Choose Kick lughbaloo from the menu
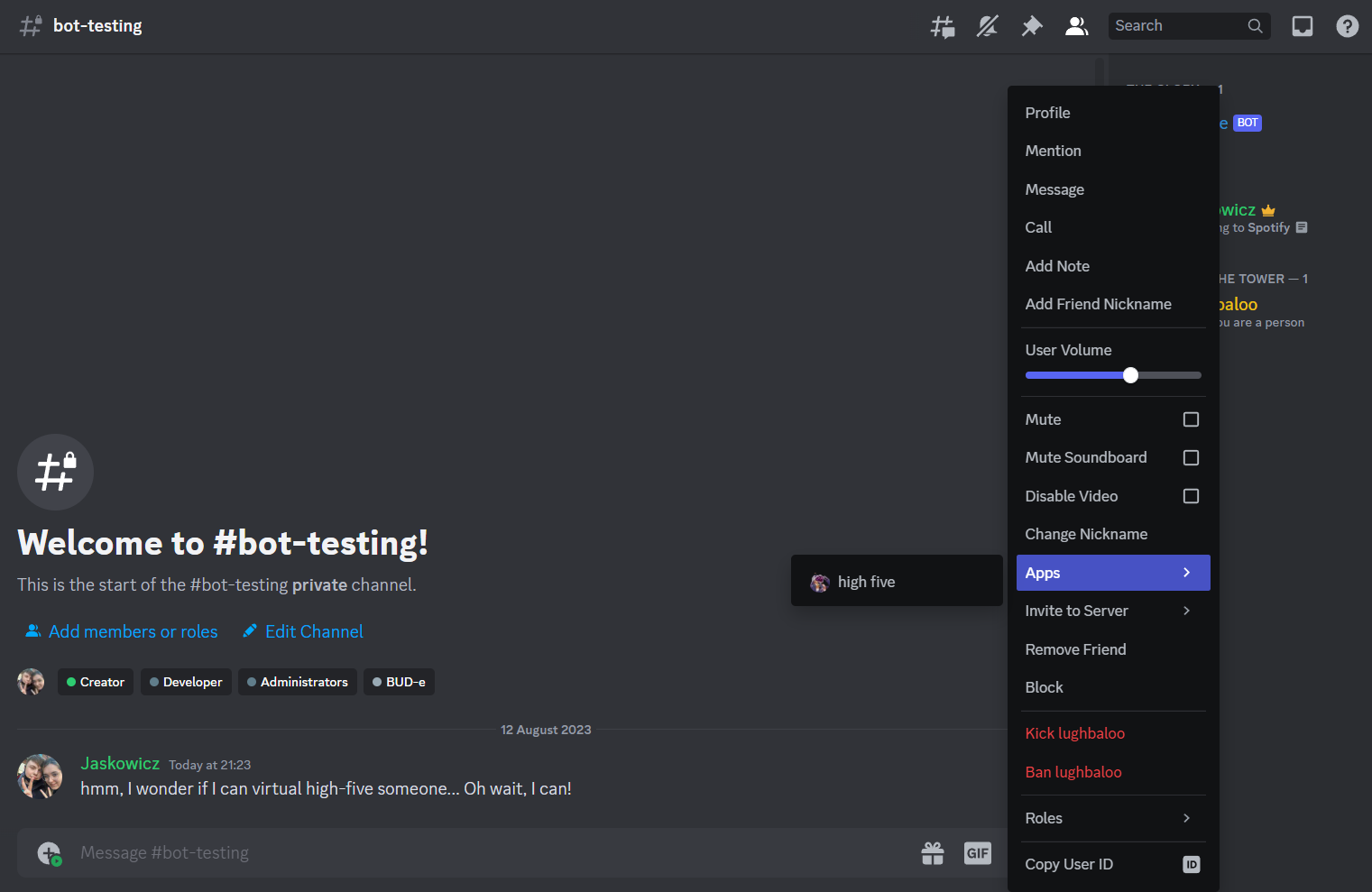Viewport: 1372px width, 892px height. [x=1074, y=733]
